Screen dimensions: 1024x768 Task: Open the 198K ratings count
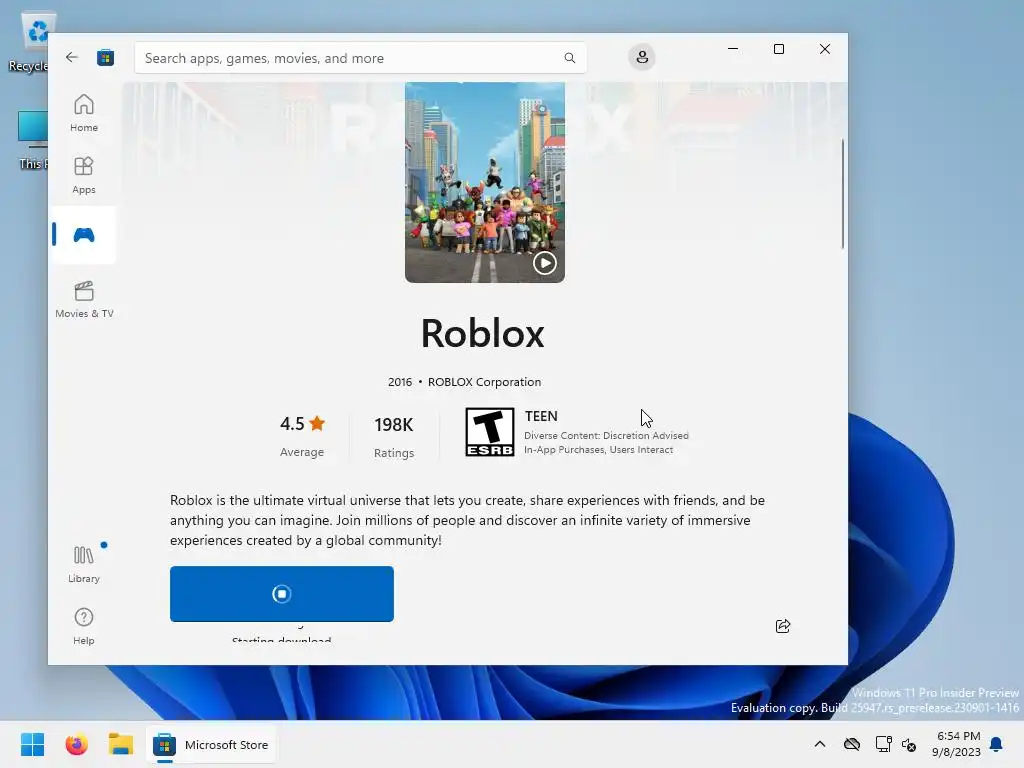(x=394, y=436)
